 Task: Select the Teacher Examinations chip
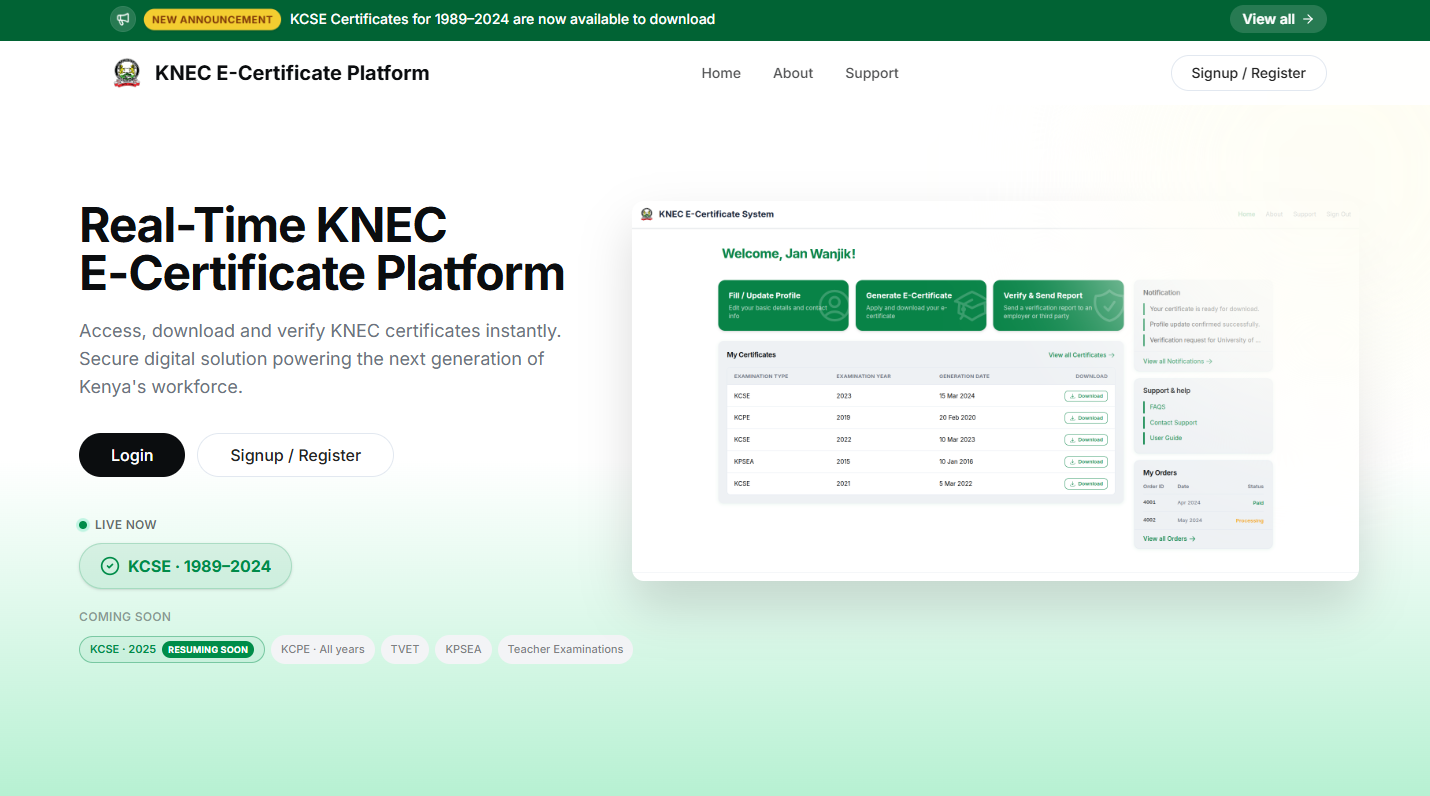pos(565,649)
